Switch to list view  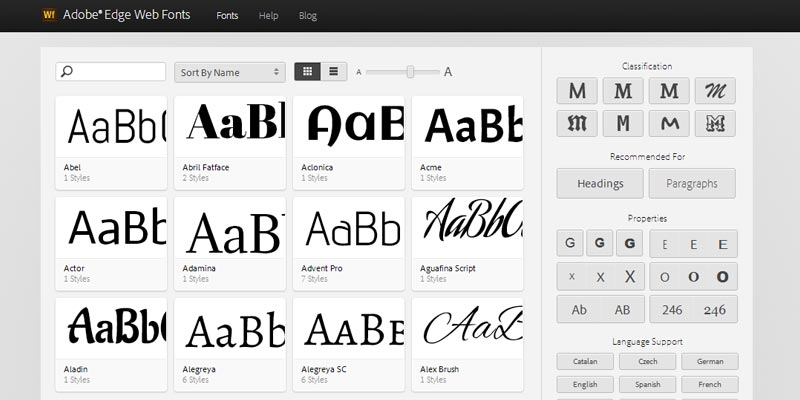click(333, 72)
